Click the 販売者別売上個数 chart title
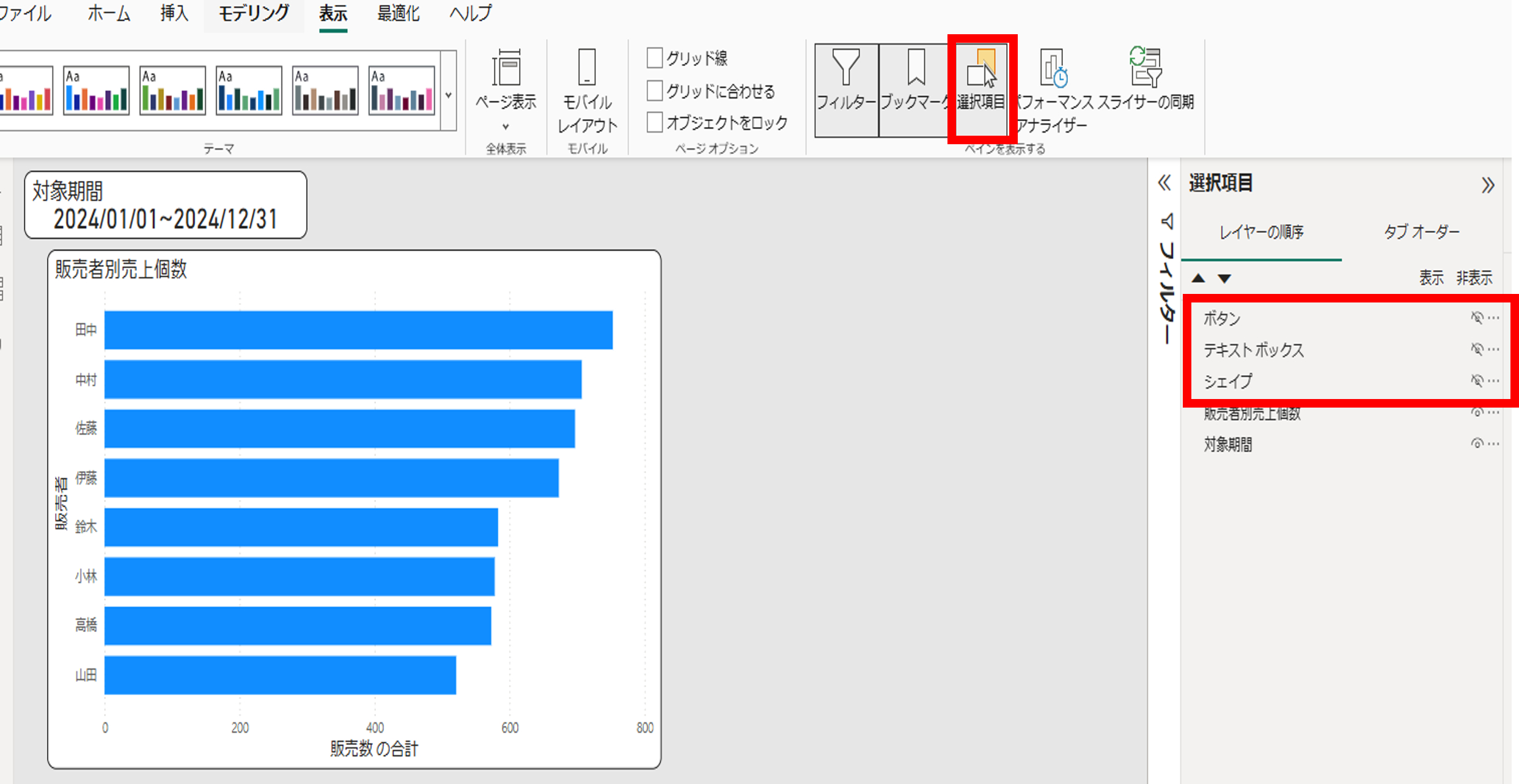 click(x=121, y=269)
